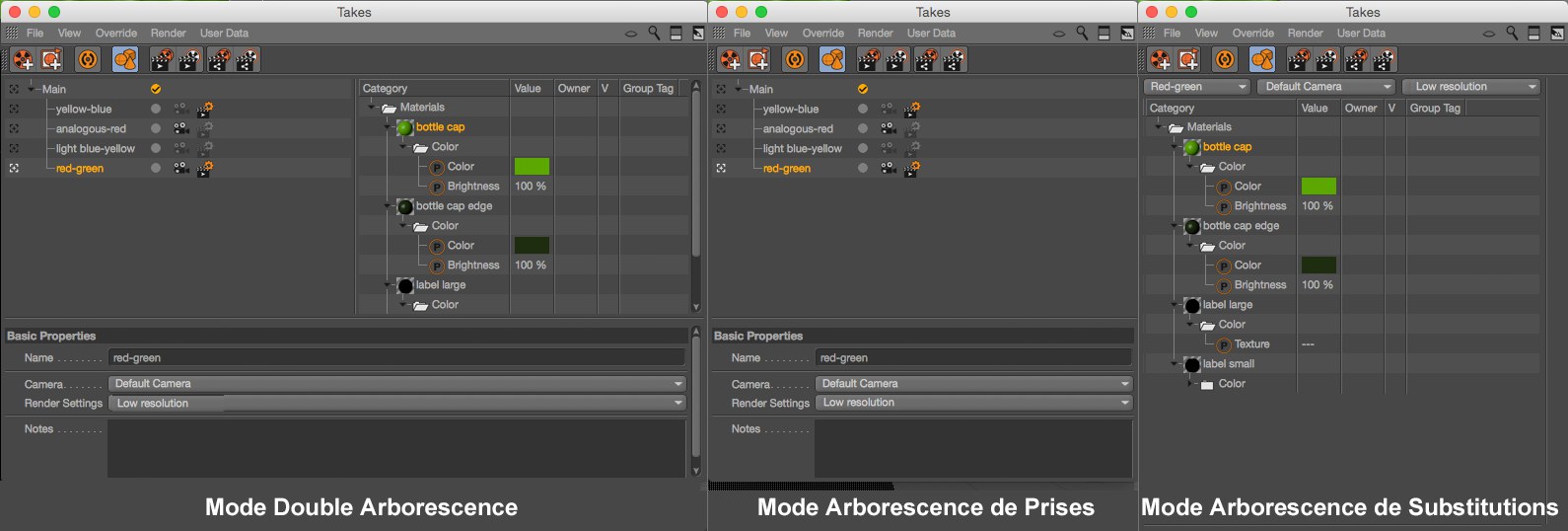Open the User Data menu in right window

[1361, 34]
